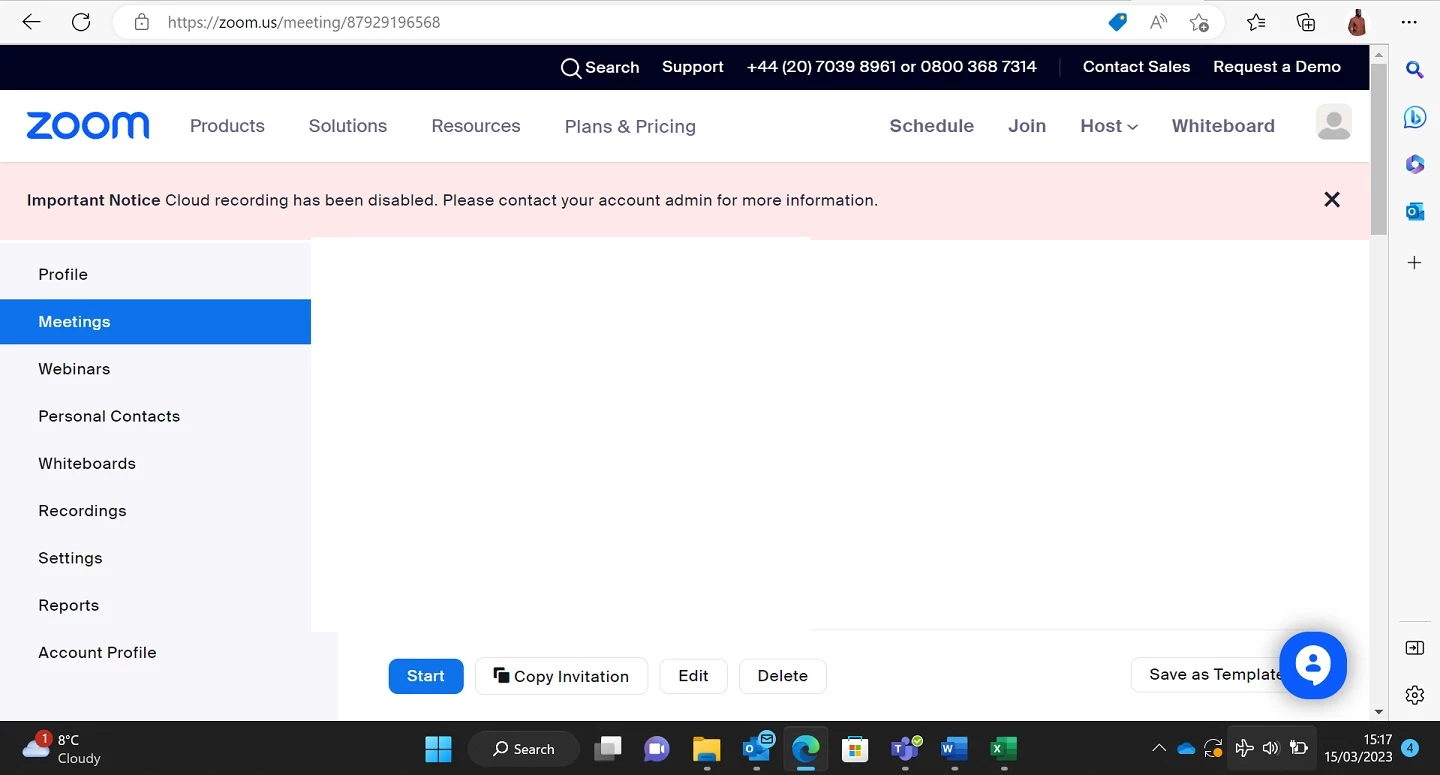
Task: Go back with browser back arrow
Action: click(31, 22)
